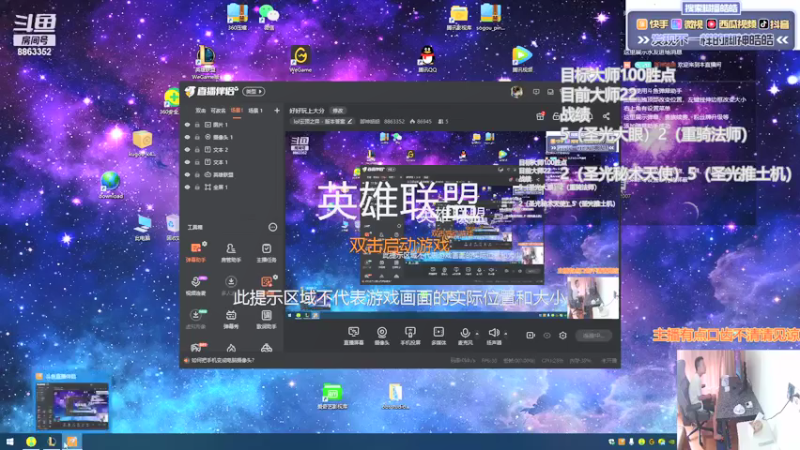Collapse the 工具箱 toolbox panel
The width and height of the screenshot is (800, 450).
tap(273, 227)
